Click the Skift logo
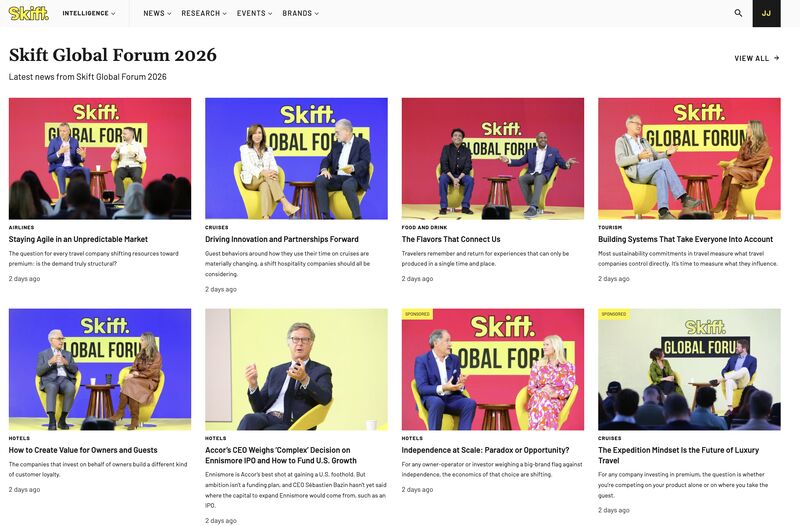The image size is (800, 526). click(29, 13)
